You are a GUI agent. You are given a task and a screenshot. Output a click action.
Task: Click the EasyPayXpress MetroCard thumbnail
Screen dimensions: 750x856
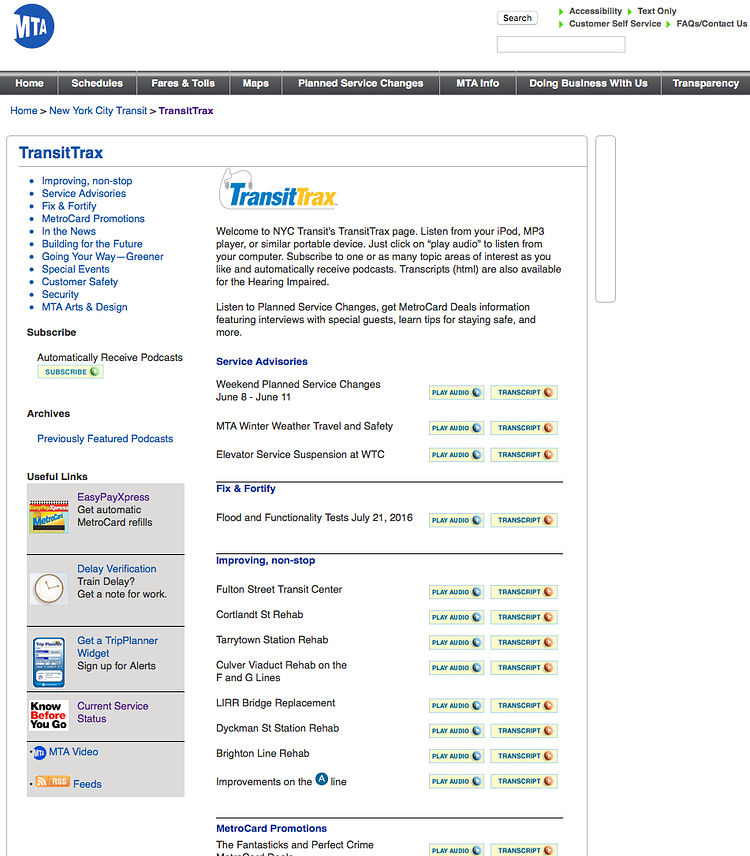tap(49, 516)
